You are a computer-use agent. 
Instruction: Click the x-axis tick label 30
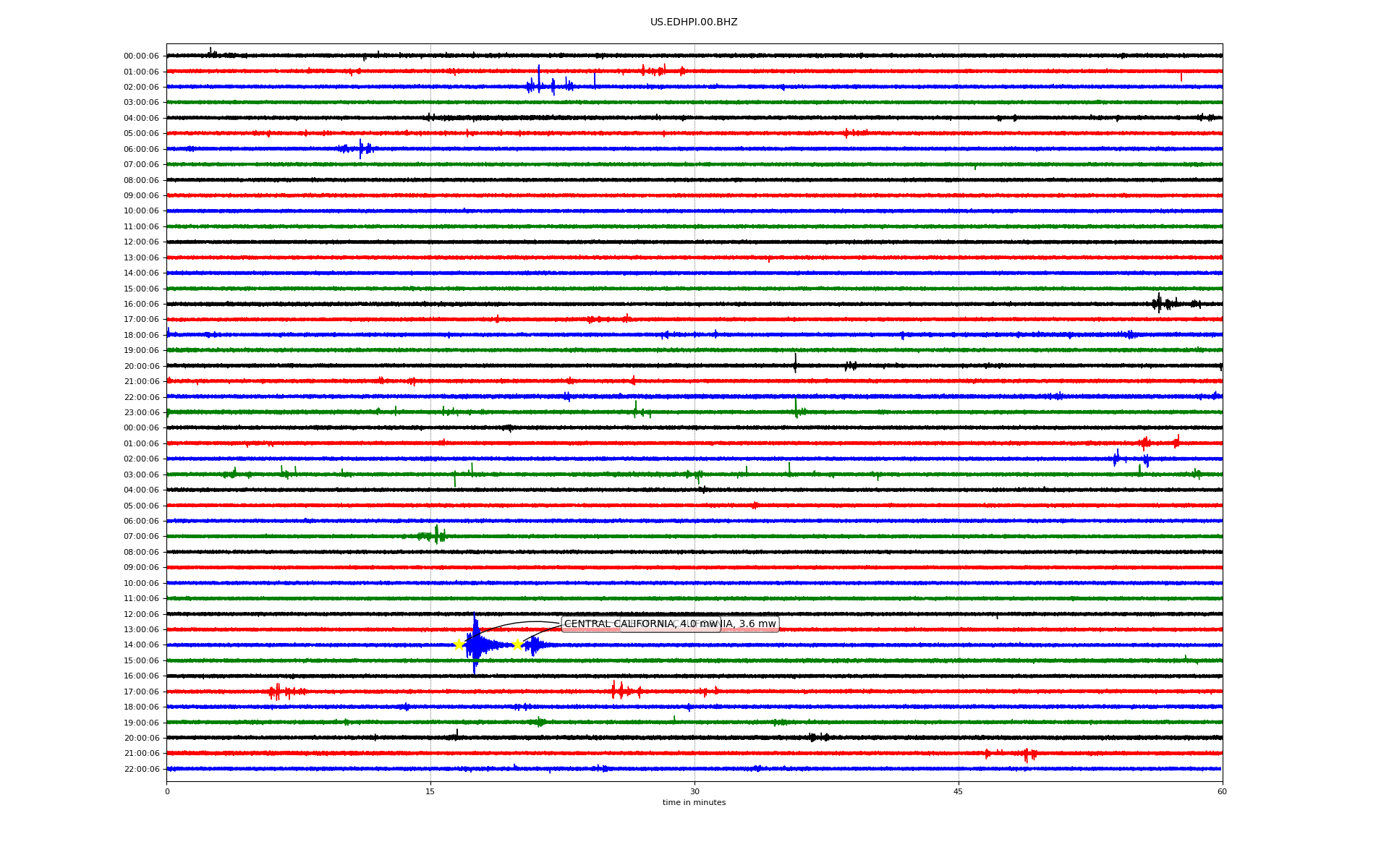[694, 791]
